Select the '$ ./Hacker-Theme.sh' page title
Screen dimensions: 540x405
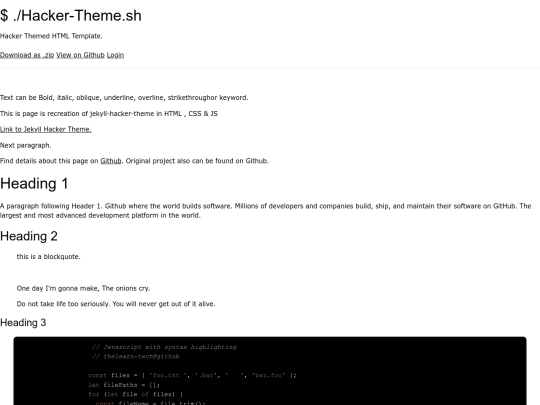point(71,16)
